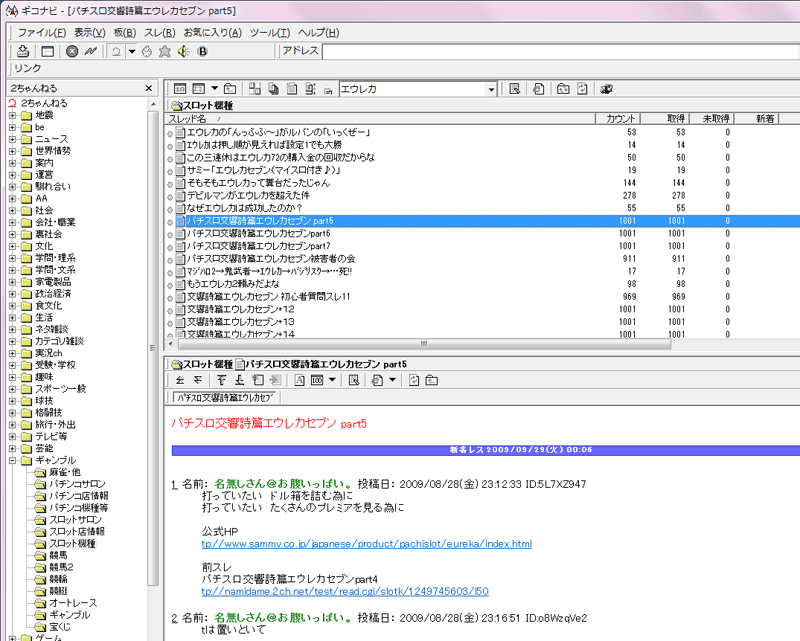
Task: Click the circled B toolbar icon
Action: [x=203, y=51]
